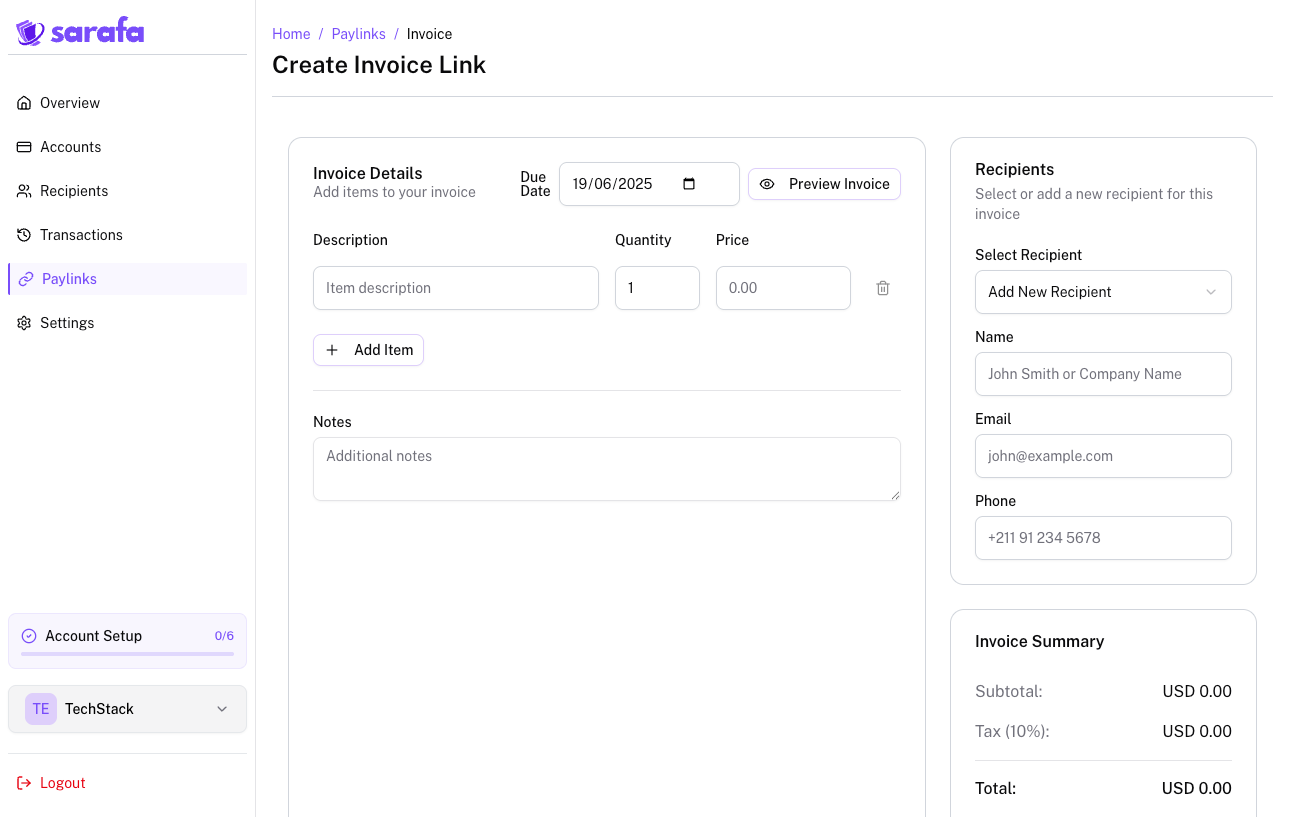This screenshot has width=1289, height=817.
Task: Click the Add Item button
Action: point(368,350)
